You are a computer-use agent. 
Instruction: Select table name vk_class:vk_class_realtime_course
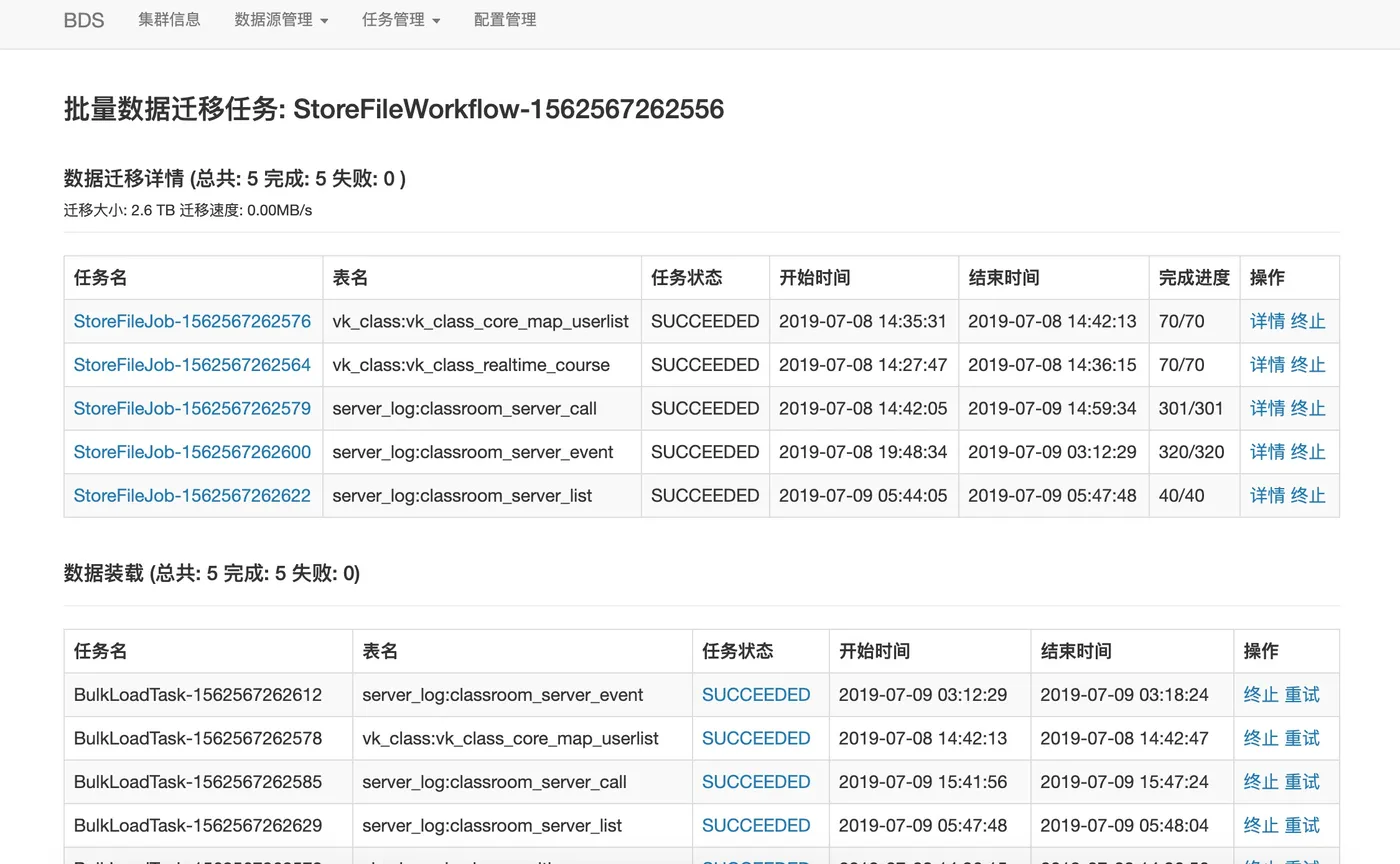471,365
